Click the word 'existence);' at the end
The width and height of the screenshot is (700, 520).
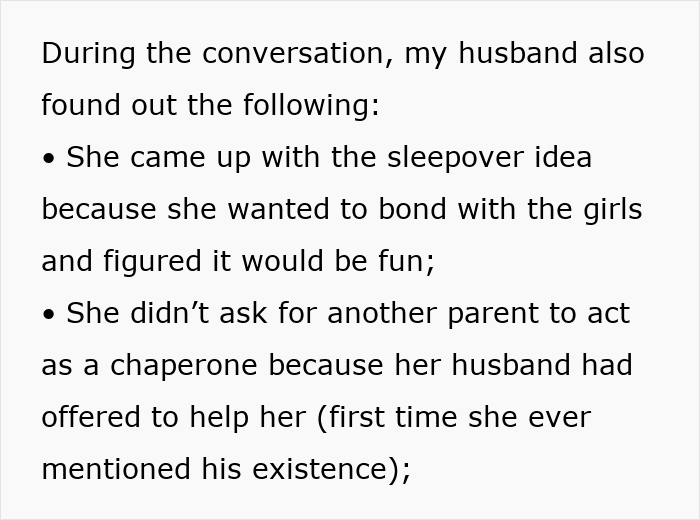[331, 470]
